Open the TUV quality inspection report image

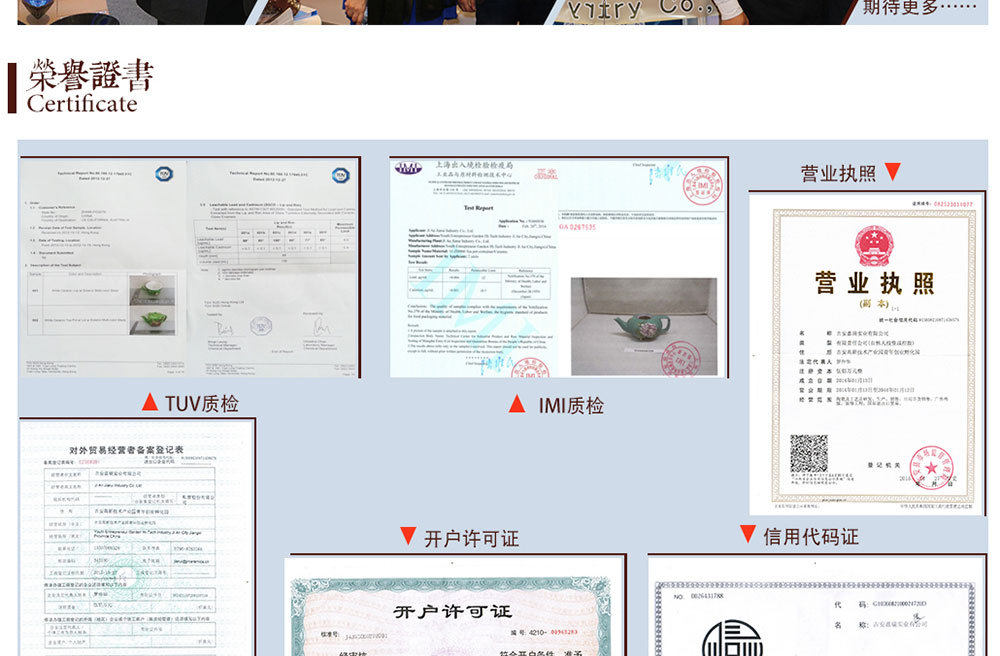pyautogui.click(x=190, y=267)
